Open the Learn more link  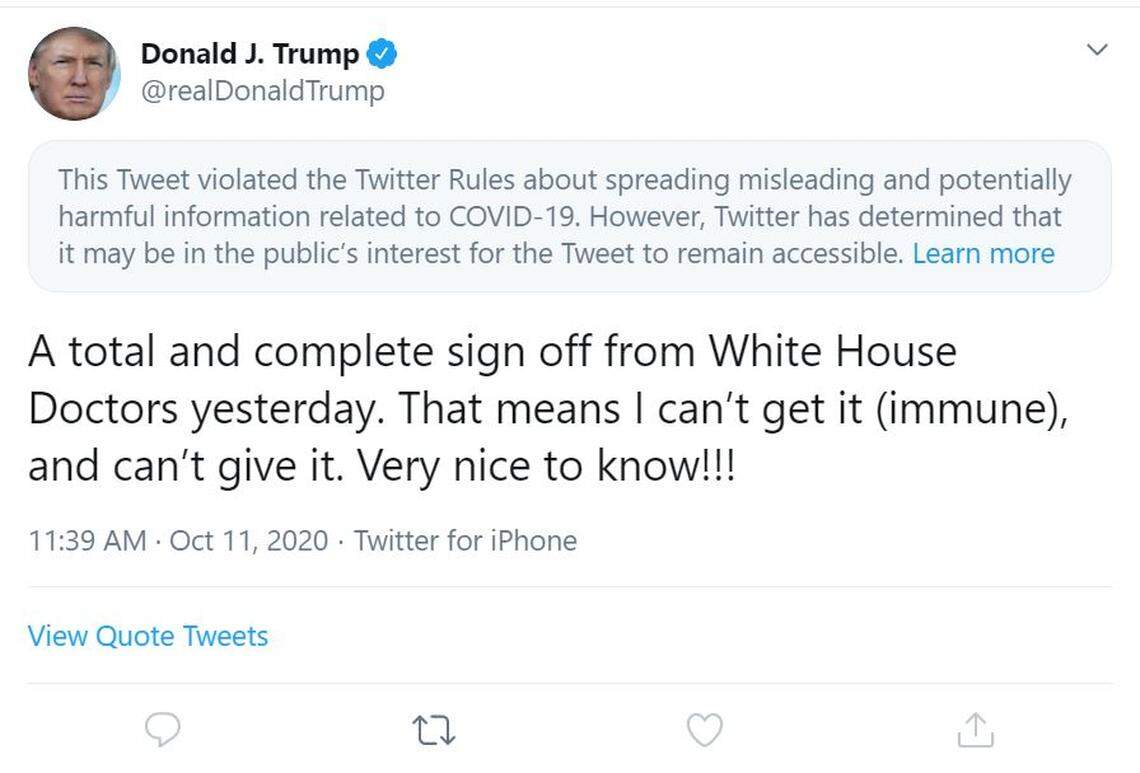tap(983, 254)
